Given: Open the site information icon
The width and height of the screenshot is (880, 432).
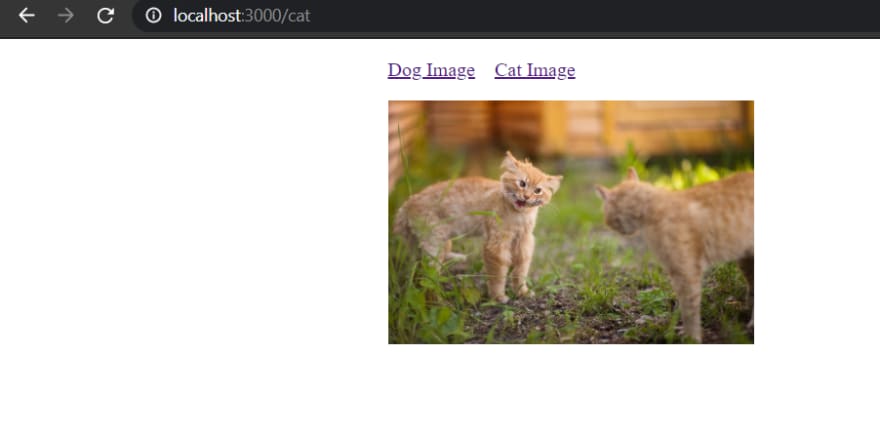Looking at the screenshot, I should click(153, 16).
